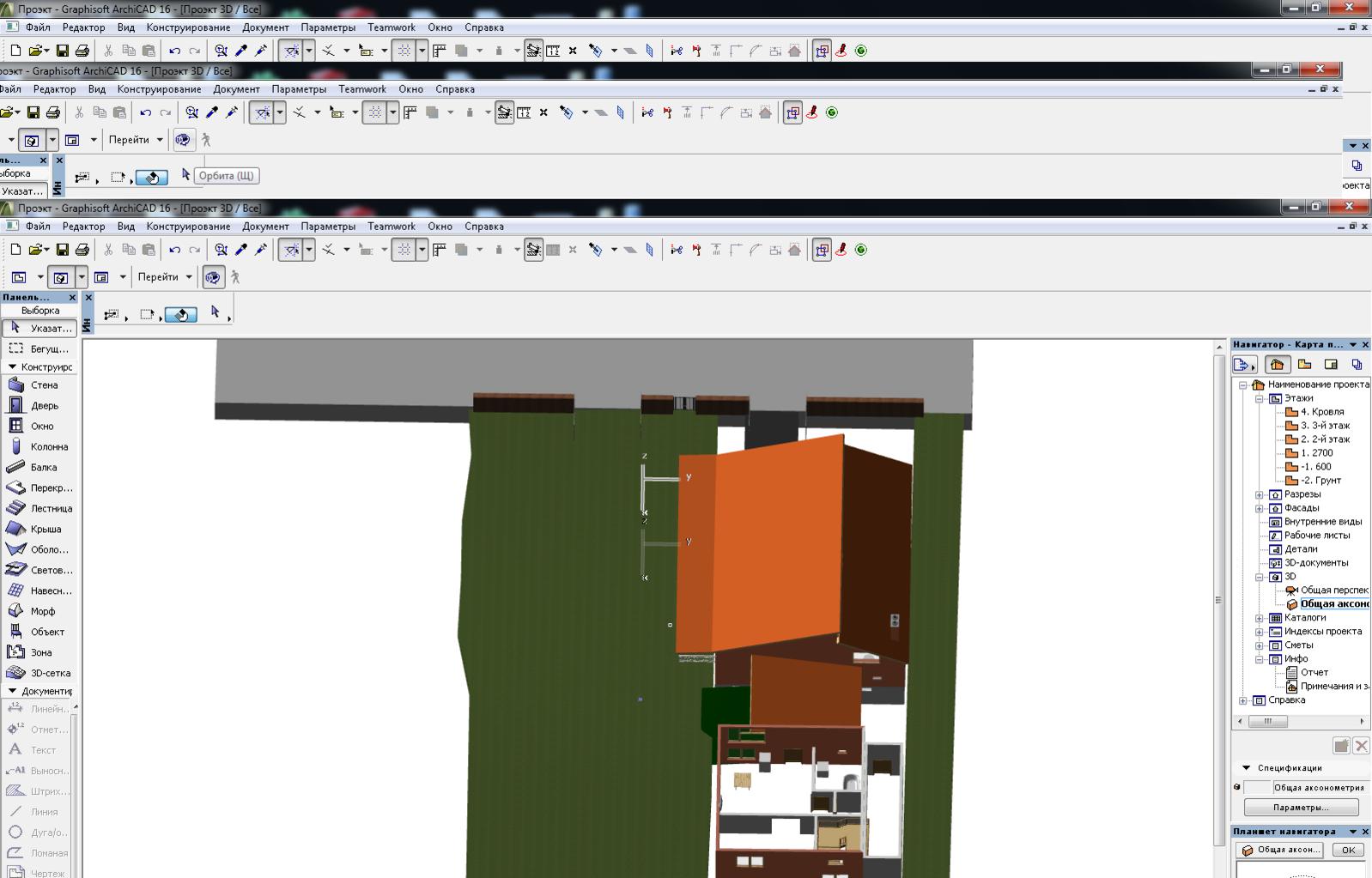Select Общая перспек item in 3D tree
The height and width of the screenshot is (878, 1372).
pyautogui.click(x=1327, y=590)
